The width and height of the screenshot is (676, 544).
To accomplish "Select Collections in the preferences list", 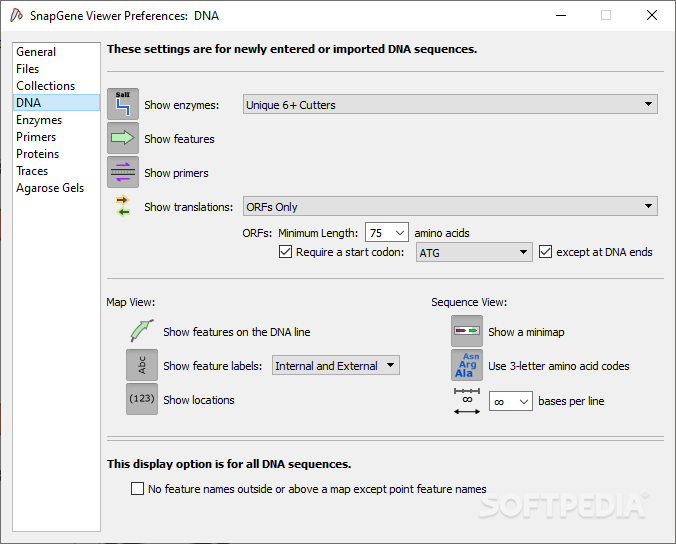I will pyautogui.click(x=56, y=86).
